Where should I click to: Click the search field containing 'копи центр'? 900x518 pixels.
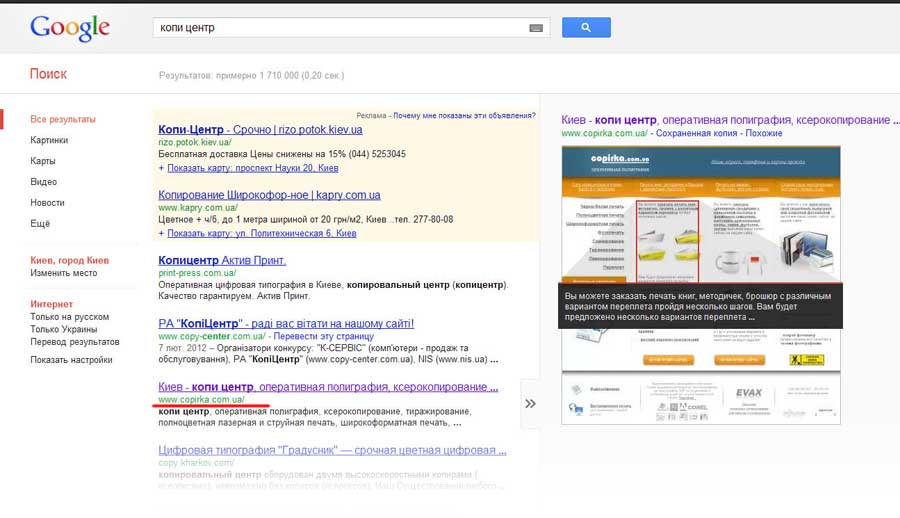[351, 28]
